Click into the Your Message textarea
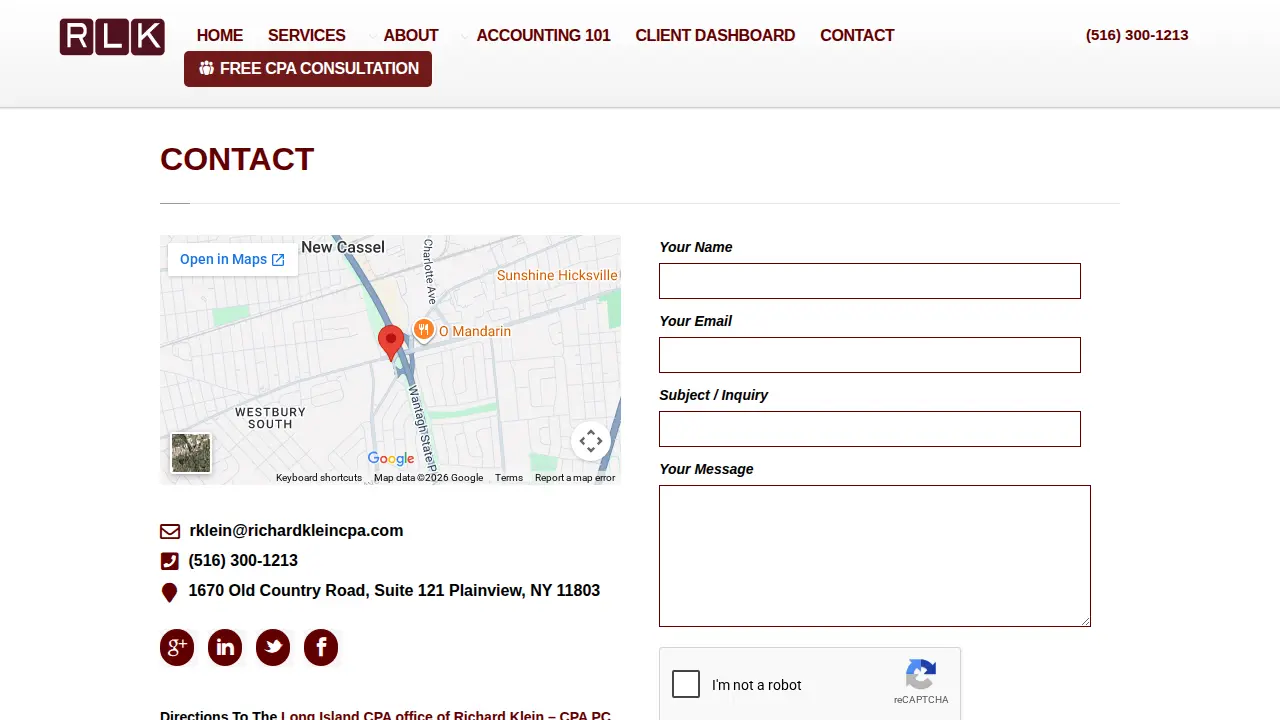 (x=875, y=556)
